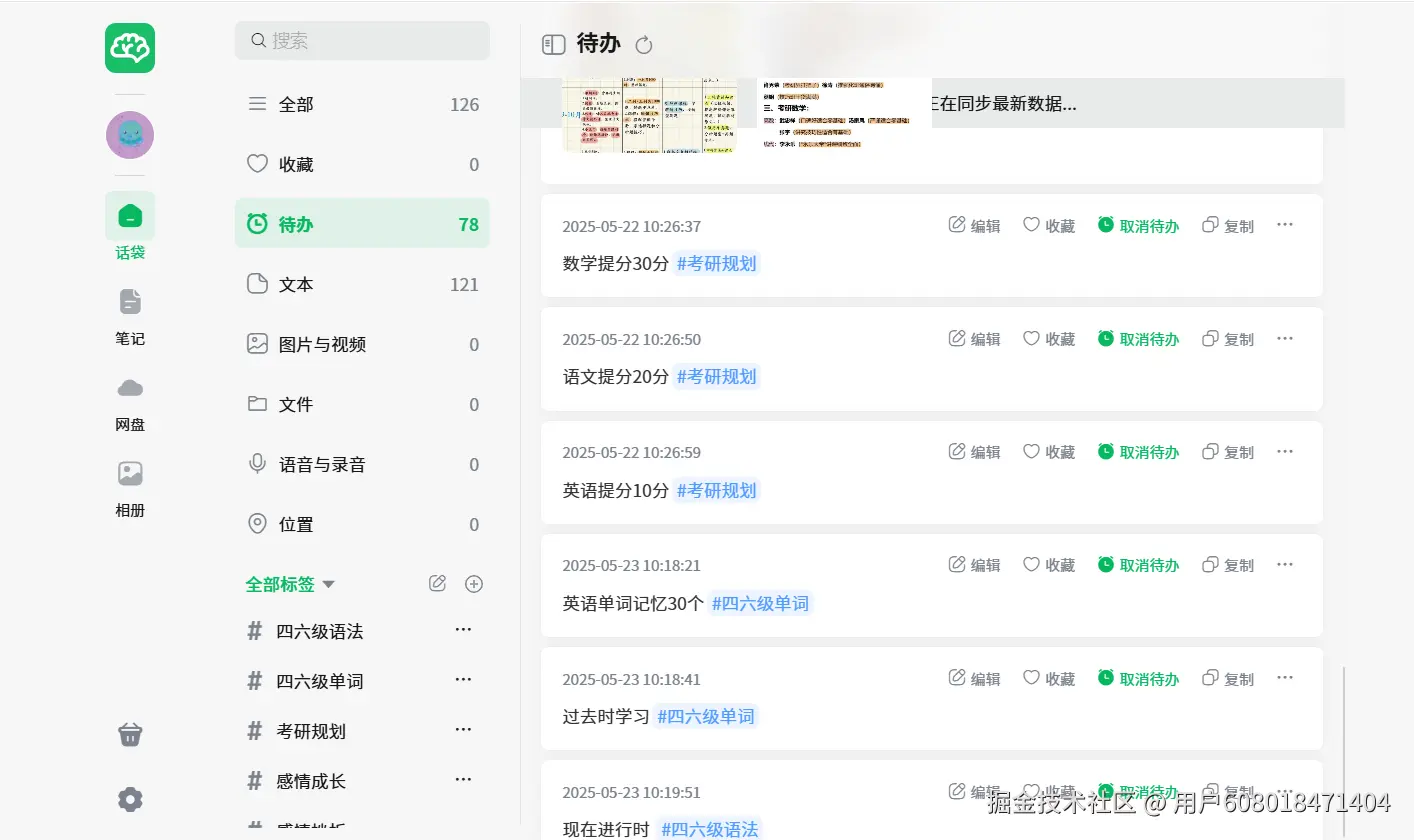Open the 笔记 notes section
This screenshot has height=840, width=1414.
click(x=130, y=316)
